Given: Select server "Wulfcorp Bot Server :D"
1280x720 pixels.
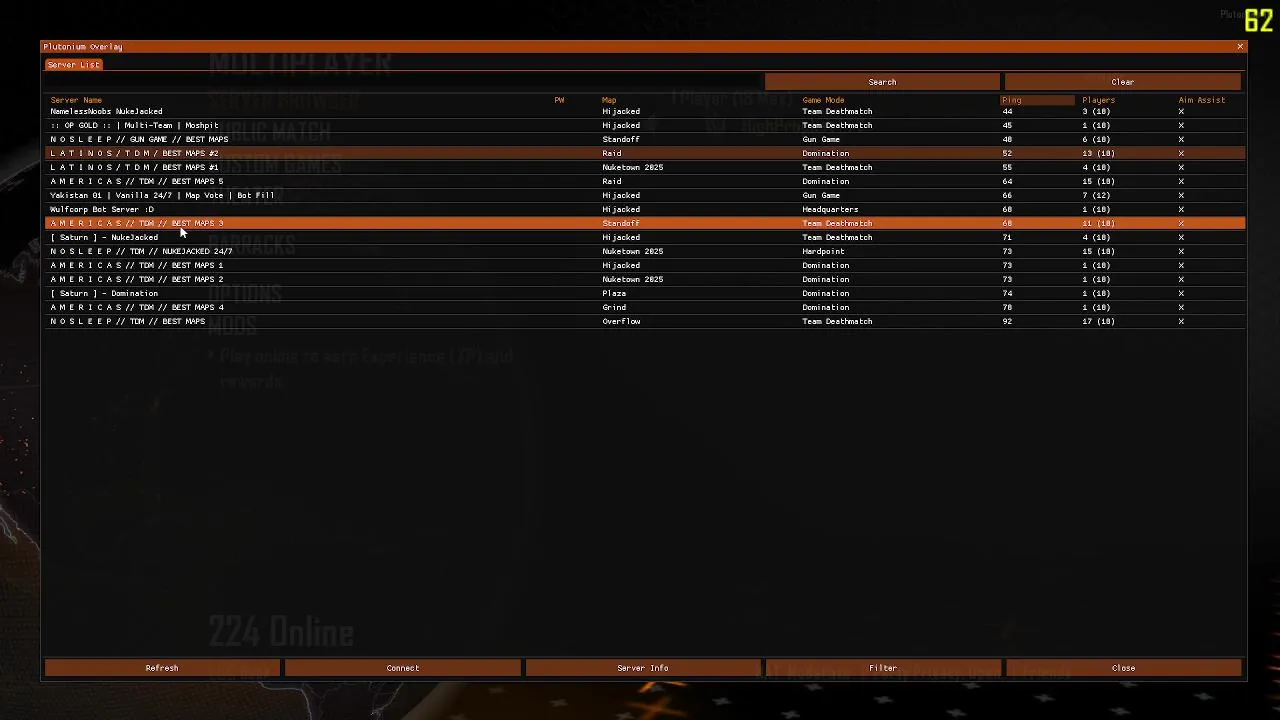Looking at the screenshot, I should (x=645, y=209).
